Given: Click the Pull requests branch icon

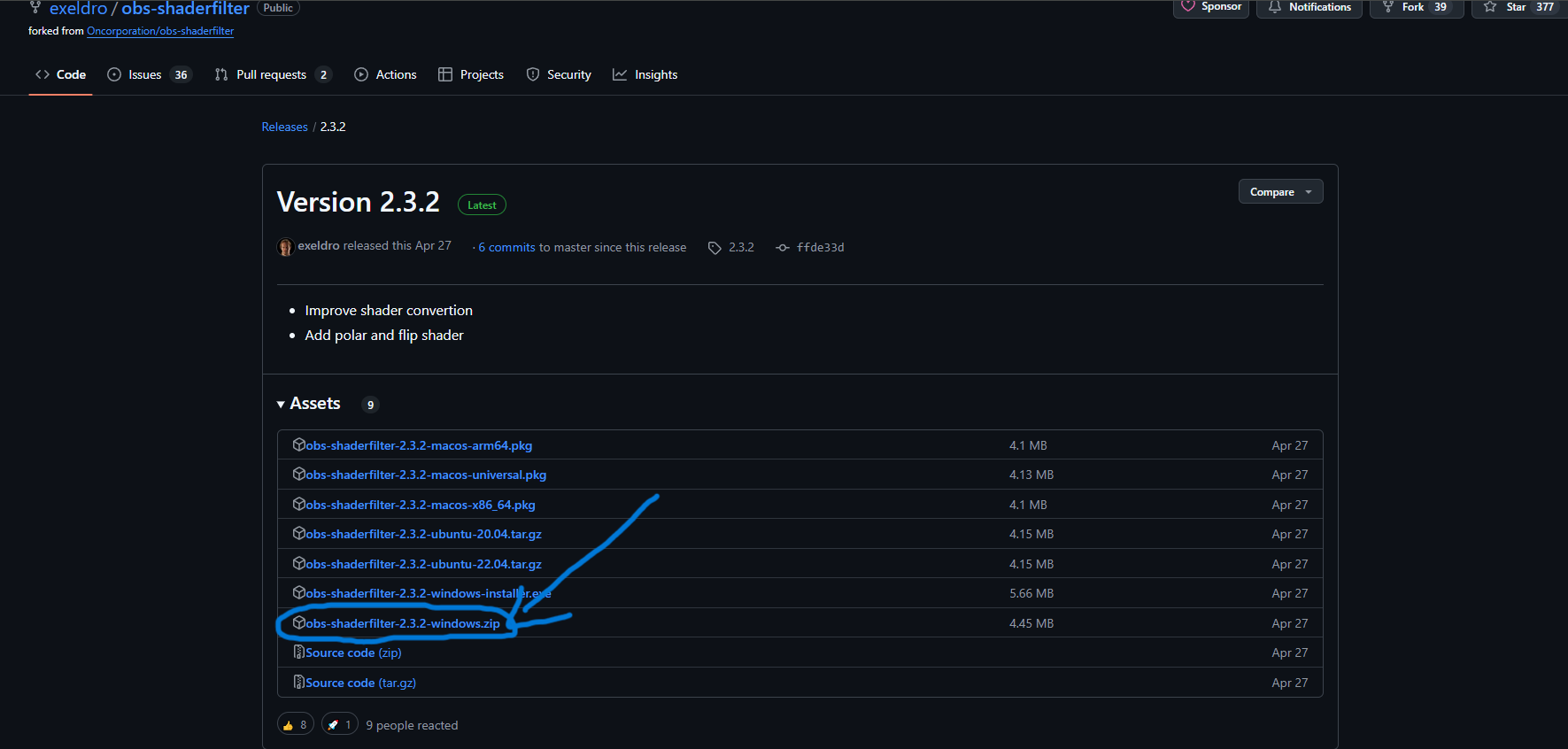Looking at the screenshot, I should pos(221,74).
